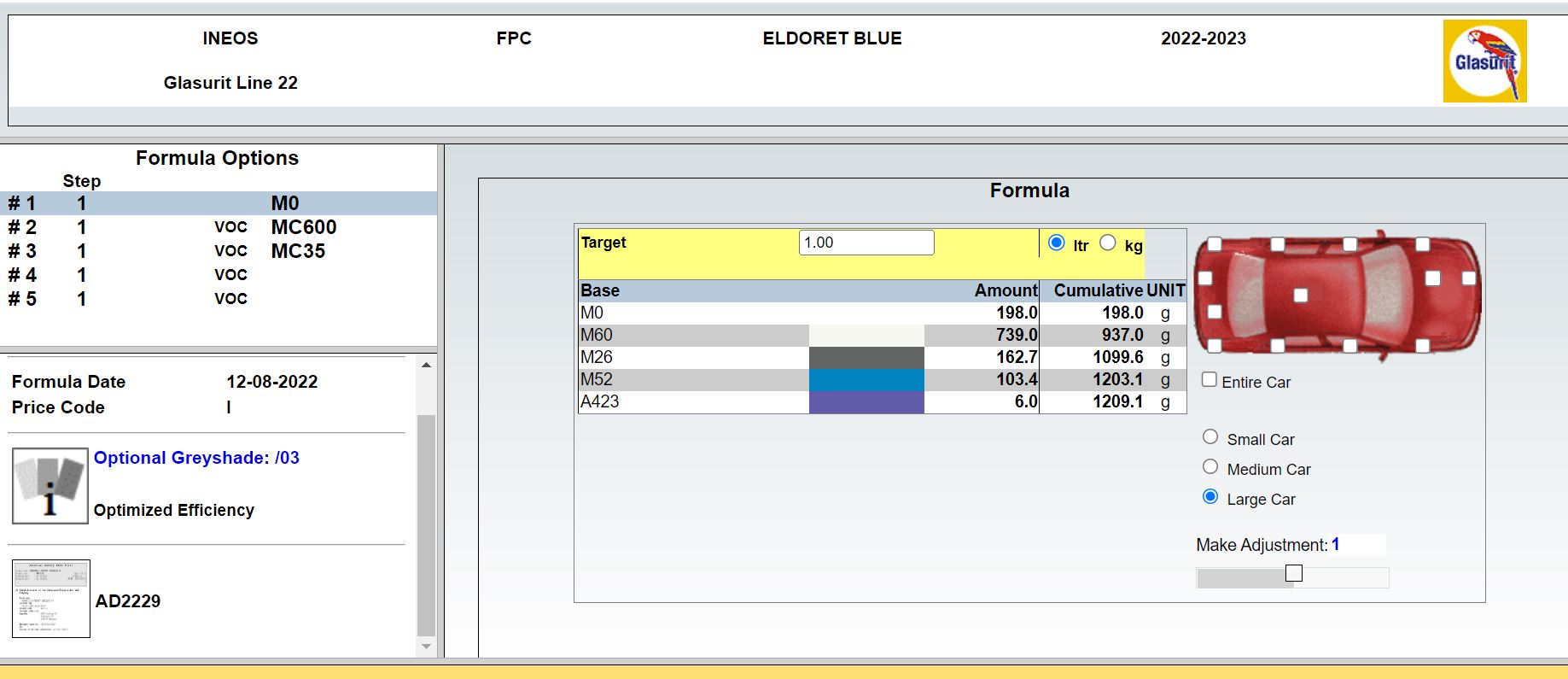Select formula option #1 M0
The height and width of the screenshot is (679, 1568).
coord(219,203)
